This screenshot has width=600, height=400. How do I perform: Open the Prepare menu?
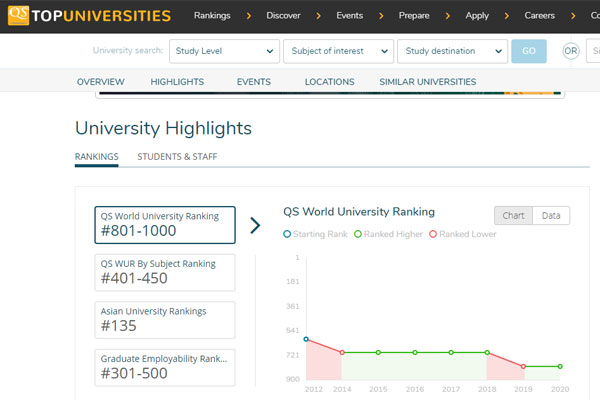414,16
